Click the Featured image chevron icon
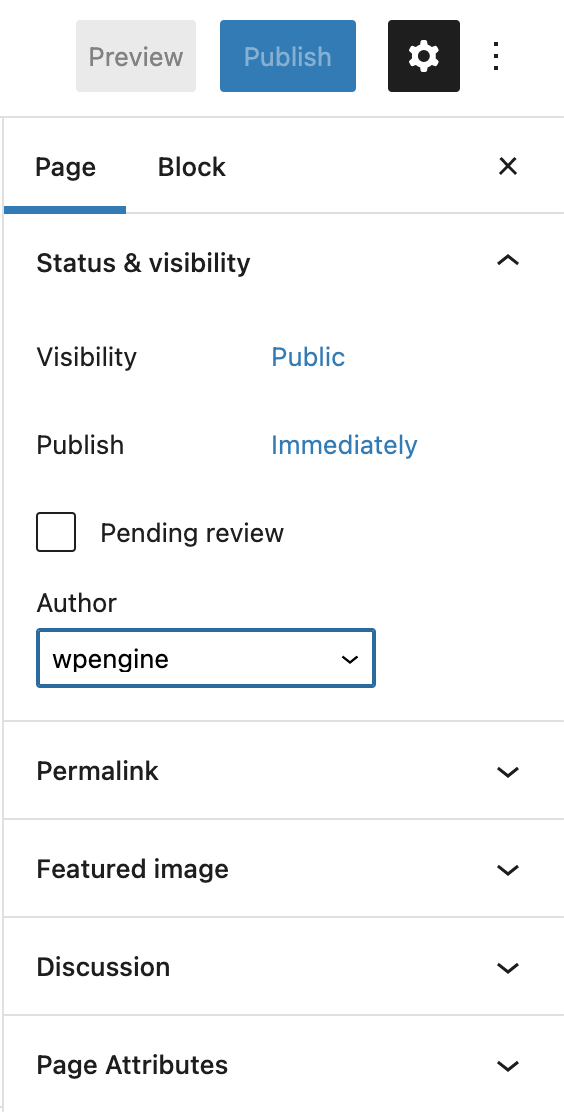Viewport: 564px width, 1112px height. (x=508, y=869)
